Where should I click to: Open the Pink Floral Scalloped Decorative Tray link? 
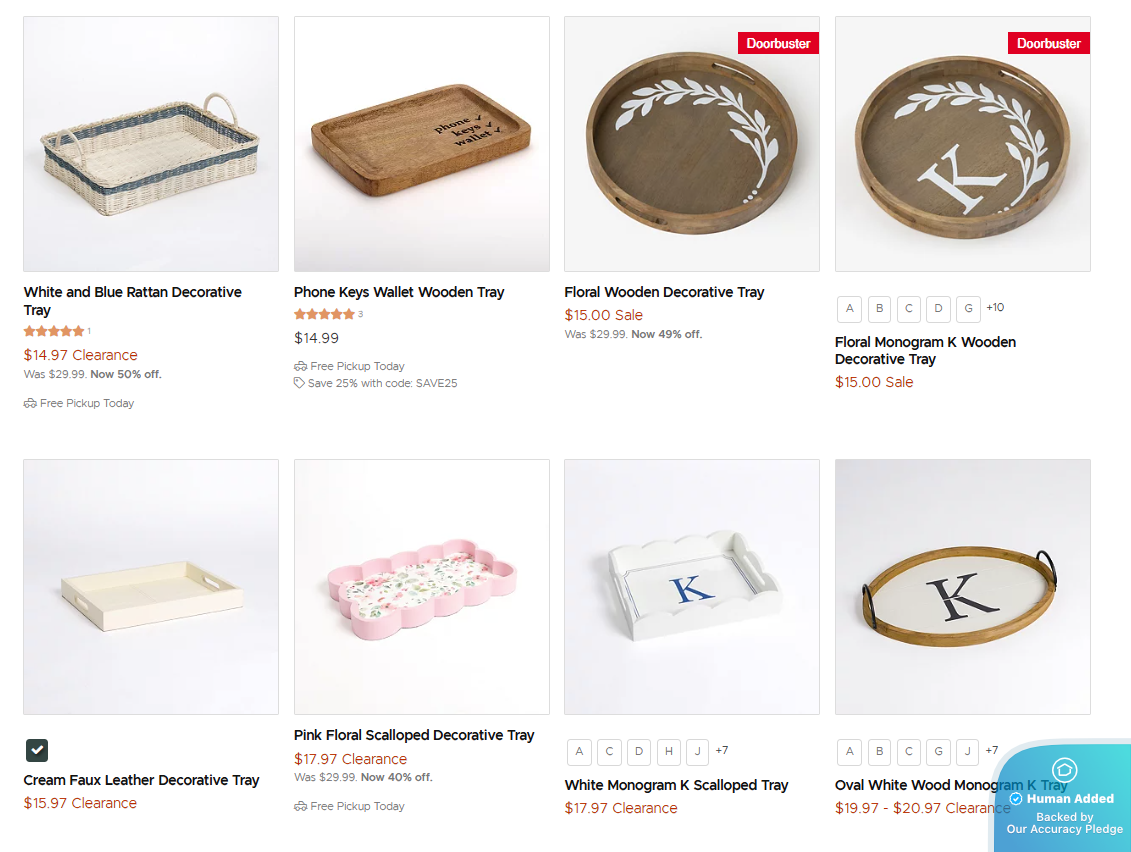(x=414, y=734)
